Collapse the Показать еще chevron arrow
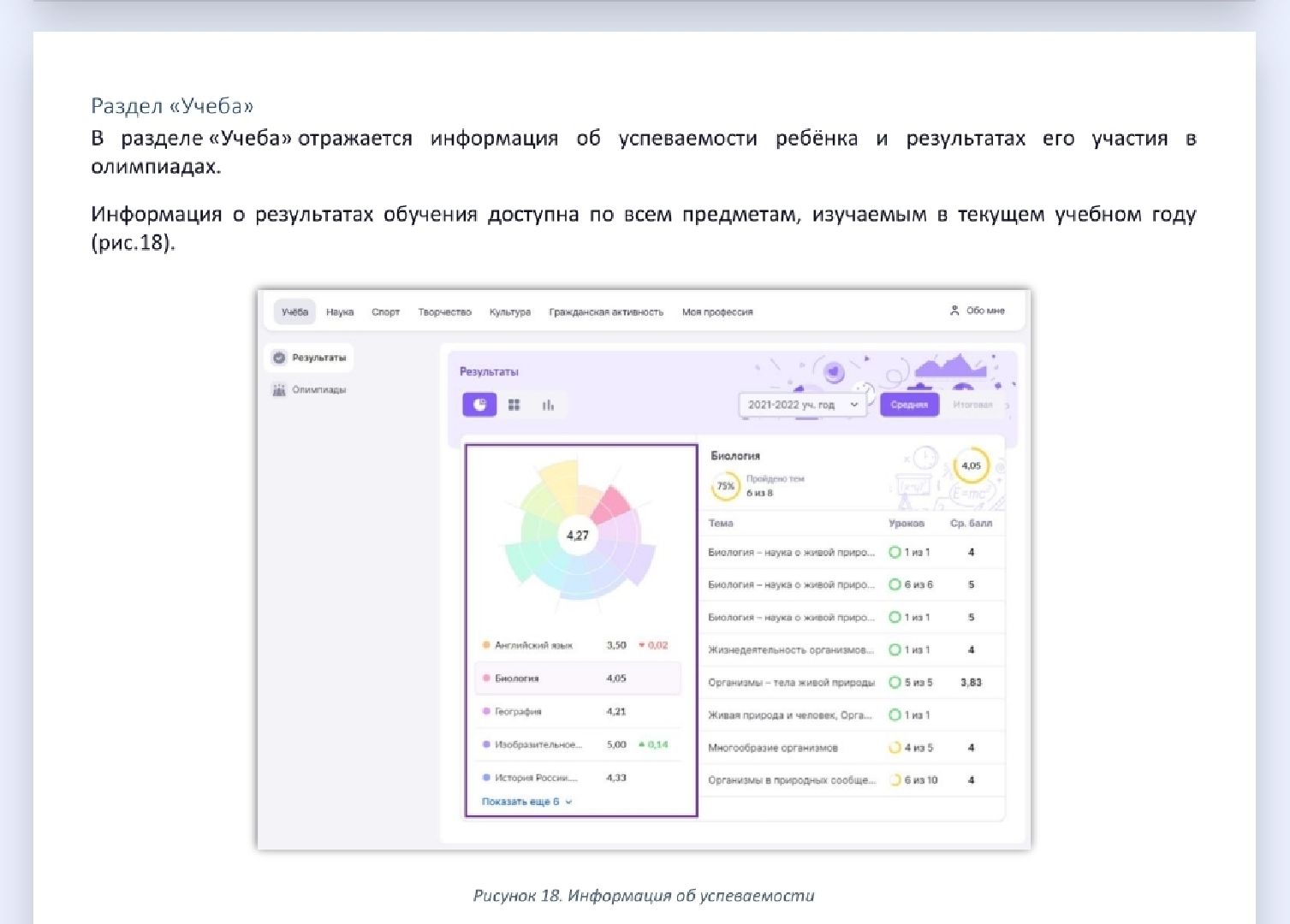 [567, 802]
